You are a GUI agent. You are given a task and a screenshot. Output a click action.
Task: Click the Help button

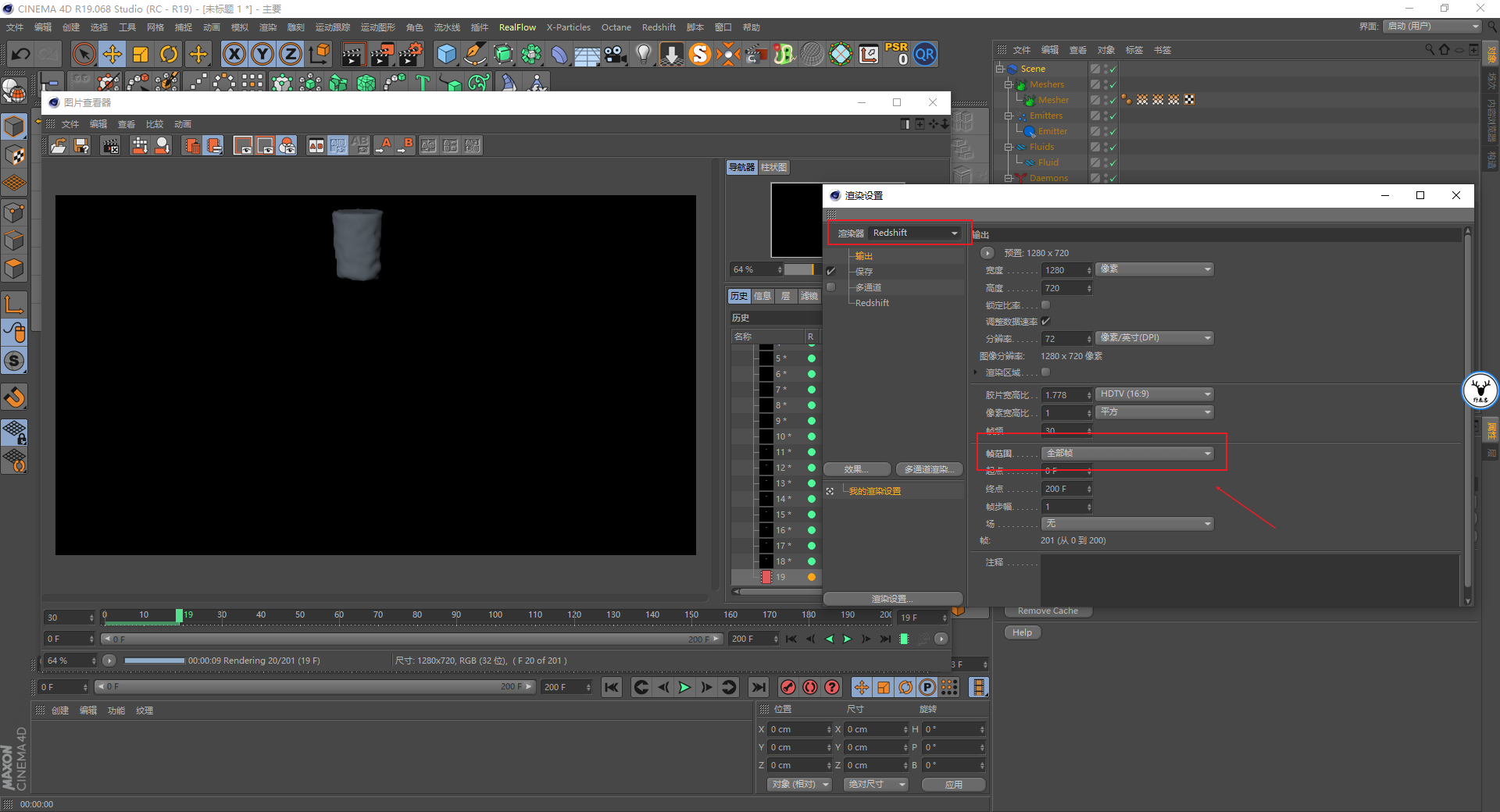click(1022, 632)
